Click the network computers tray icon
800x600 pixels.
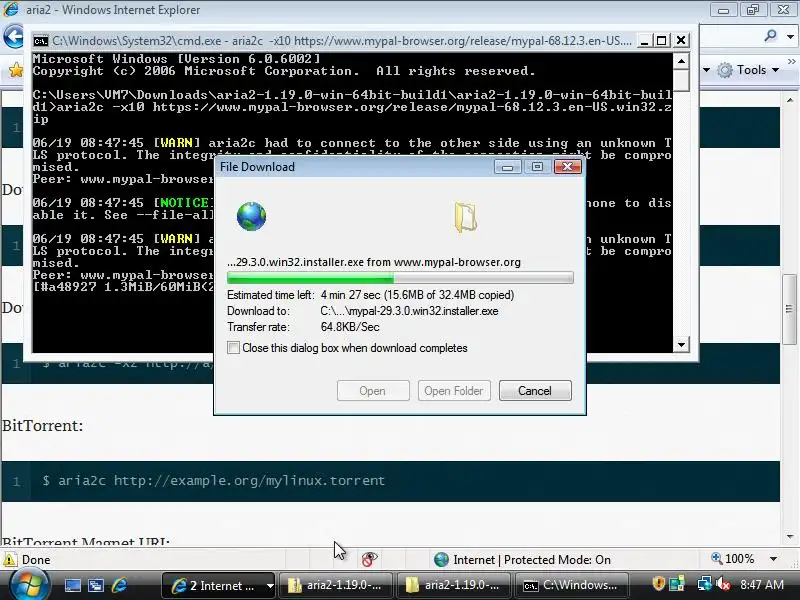pyautogui.click(x=677, y=584)
